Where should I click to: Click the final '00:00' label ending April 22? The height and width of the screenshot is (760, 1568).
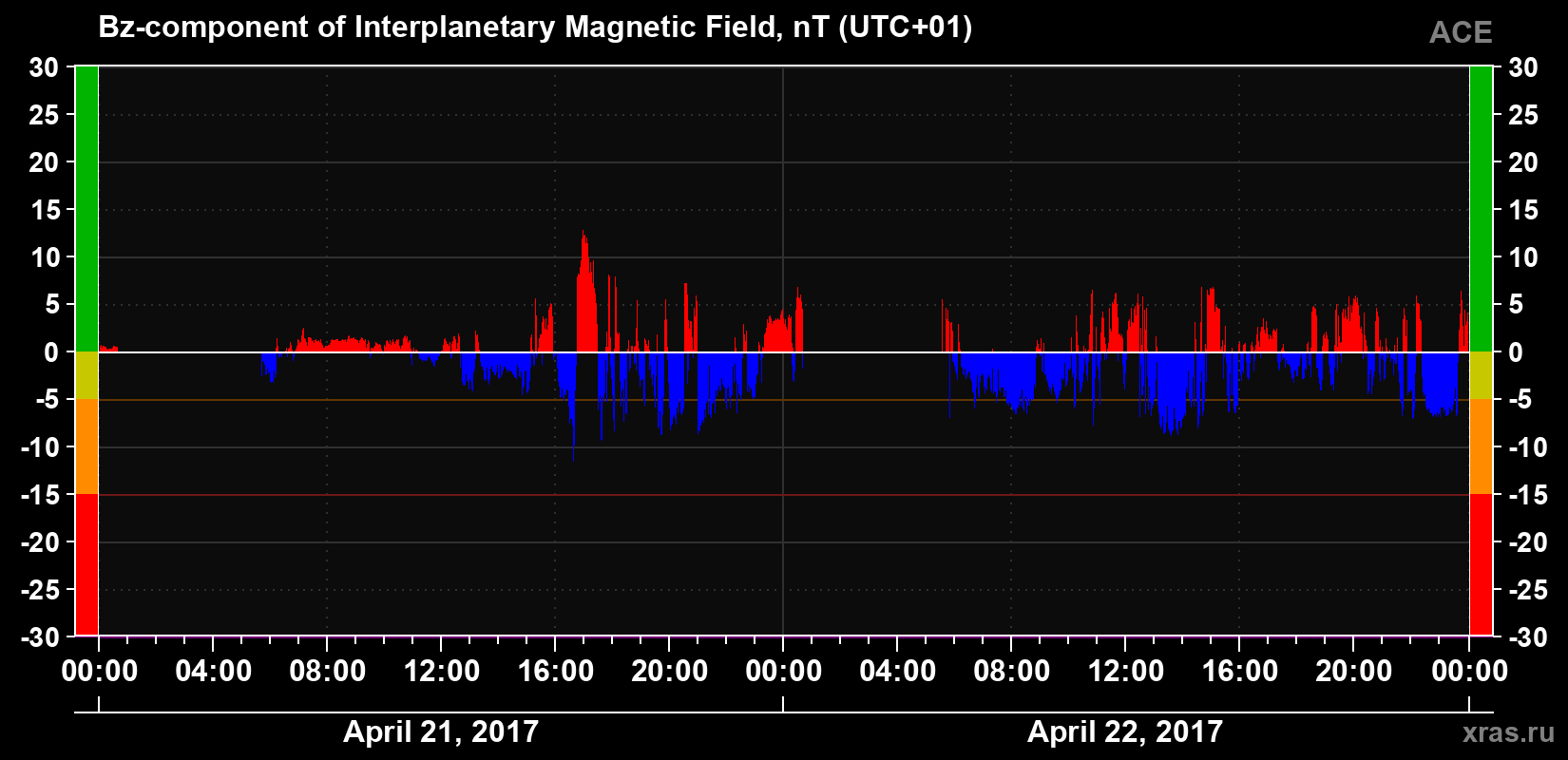point(1469,672)
